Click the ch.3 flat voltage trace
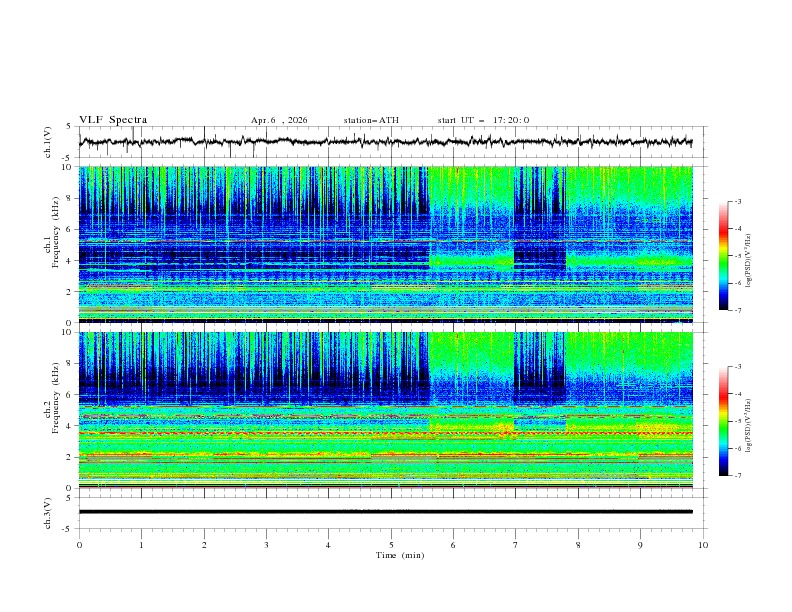The width and height of the screenshot is (792, 612). 385,512
